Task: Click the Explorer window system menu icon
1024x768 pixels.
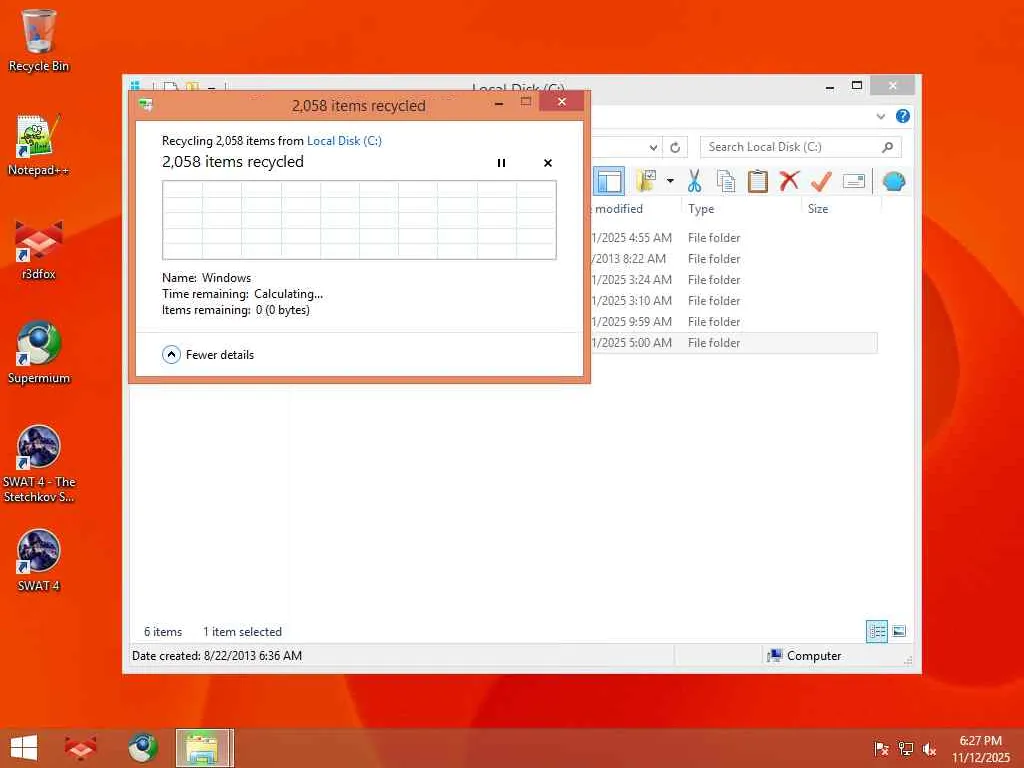Action: [135, 86]
